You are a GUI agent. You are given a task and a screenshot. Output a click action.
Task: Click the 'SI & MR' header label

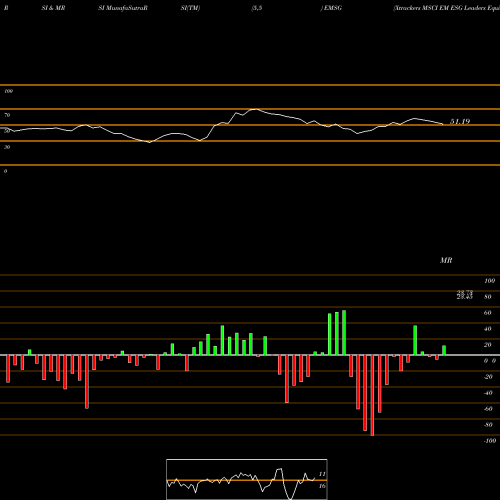pyautogui.click(x=53, y=8)
